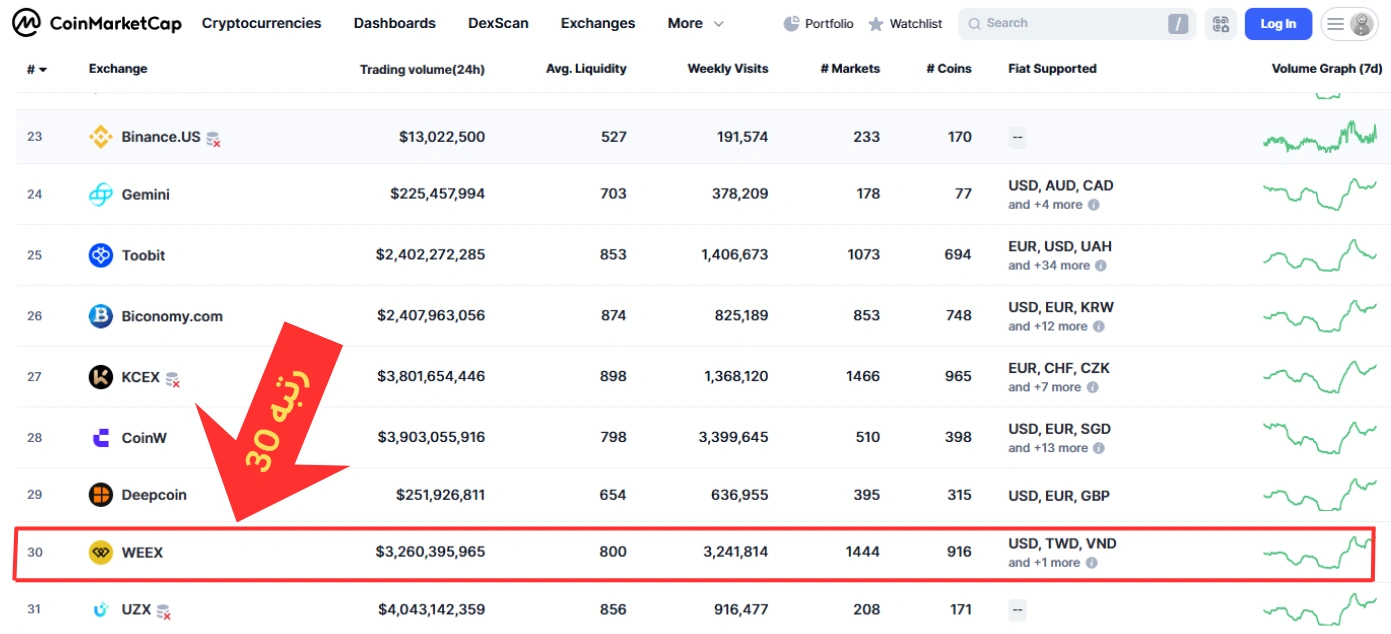Viewport: 1391px width, 634px height.
Task: Click the Deepcoin 7d volume graph
Action: 1320,495
